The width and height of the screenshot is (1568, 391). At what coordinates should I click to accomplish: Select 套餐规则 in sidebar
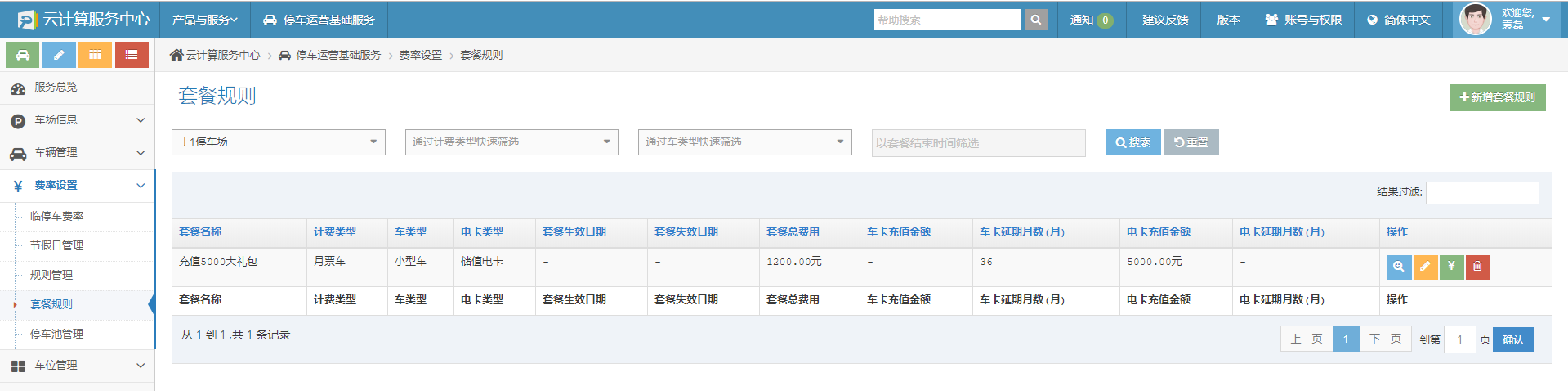point(51,304)
